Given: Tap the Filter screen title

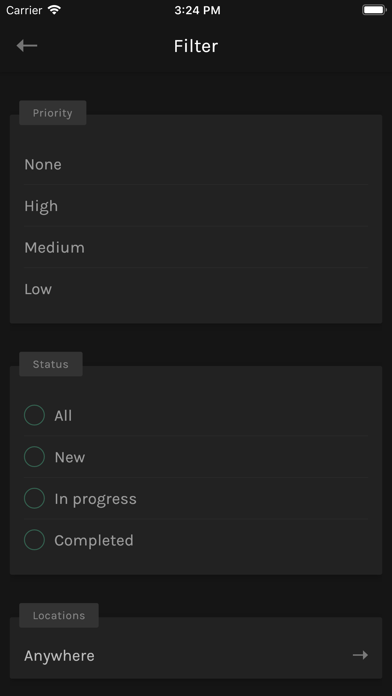Looking at the screenshot, I should [x=196, y=46].
